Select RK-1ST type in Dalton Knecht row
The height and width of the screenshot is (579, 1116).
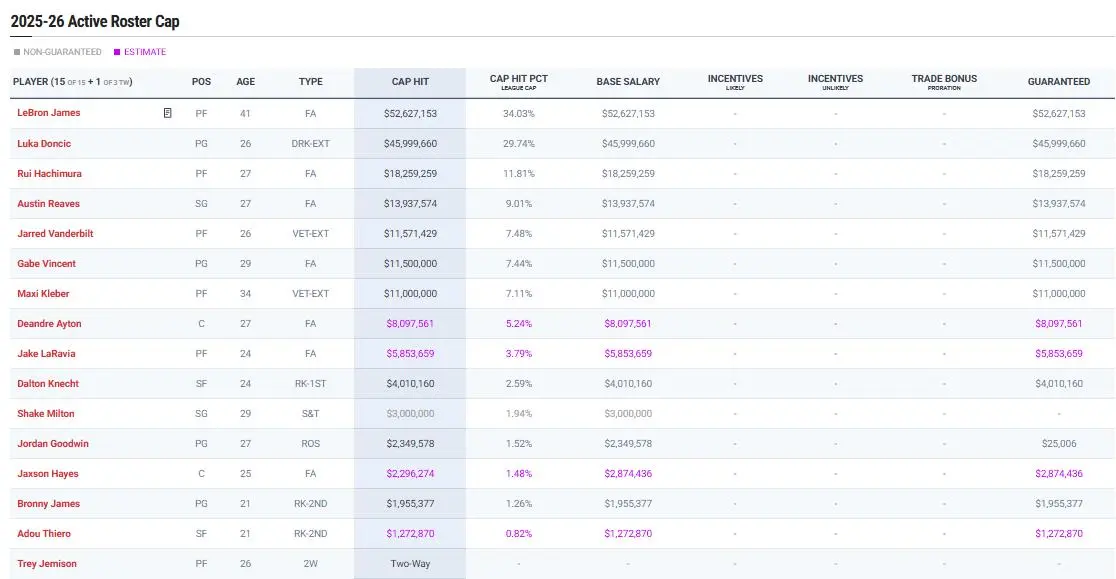(x=310, y=383)
